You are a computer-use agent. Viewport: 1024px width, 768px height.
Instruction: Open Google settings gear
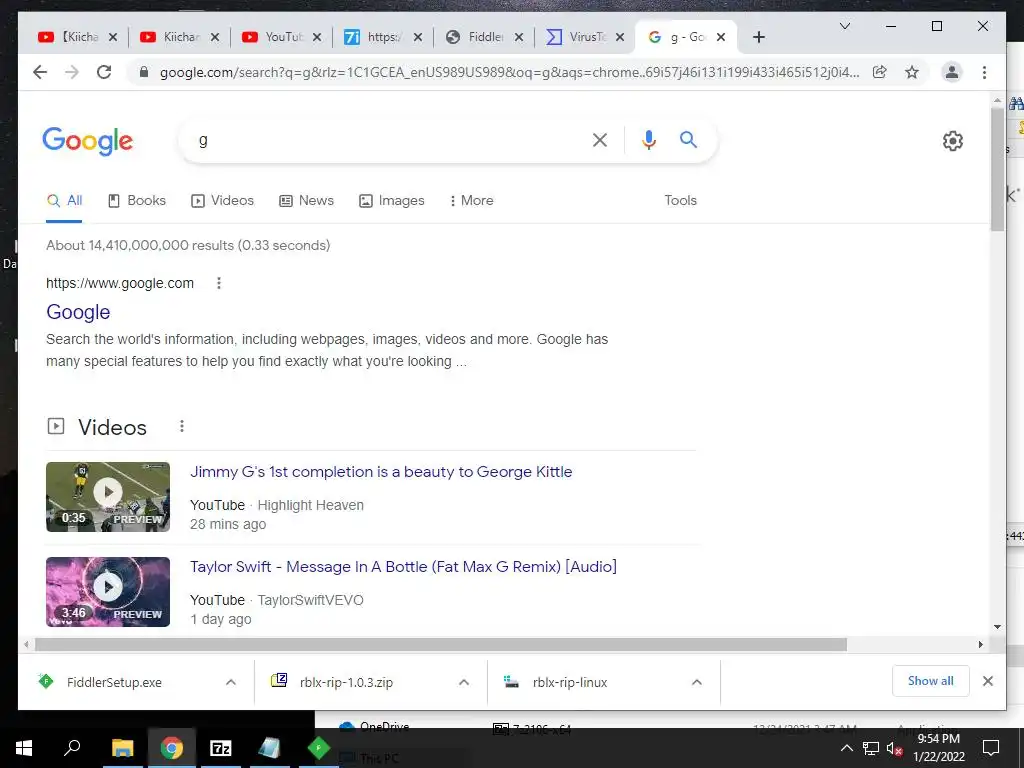coord(953,140)
